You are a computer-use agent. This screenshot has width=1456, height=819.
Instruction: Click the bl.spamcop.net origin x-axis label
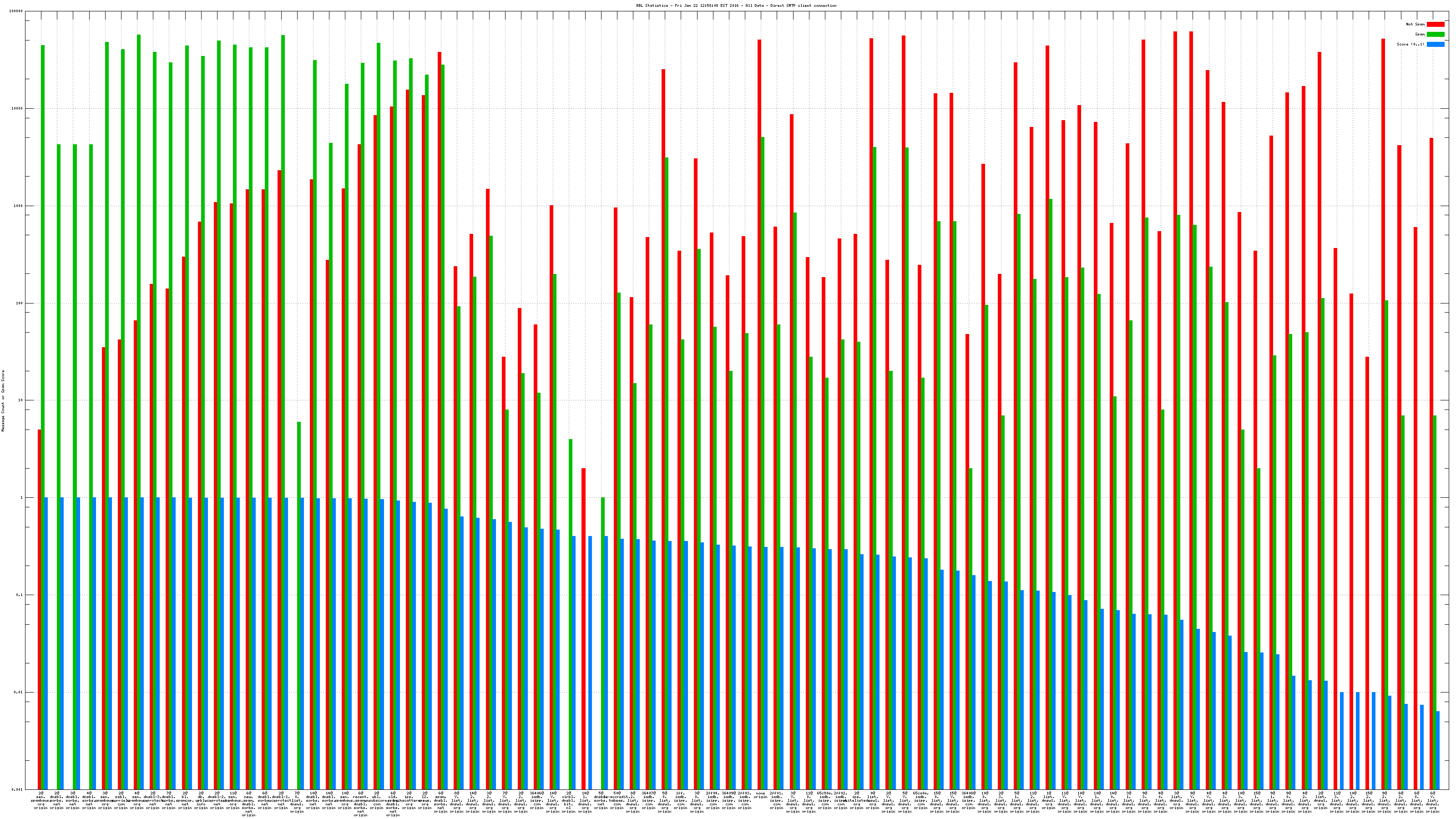pos(185,800)
